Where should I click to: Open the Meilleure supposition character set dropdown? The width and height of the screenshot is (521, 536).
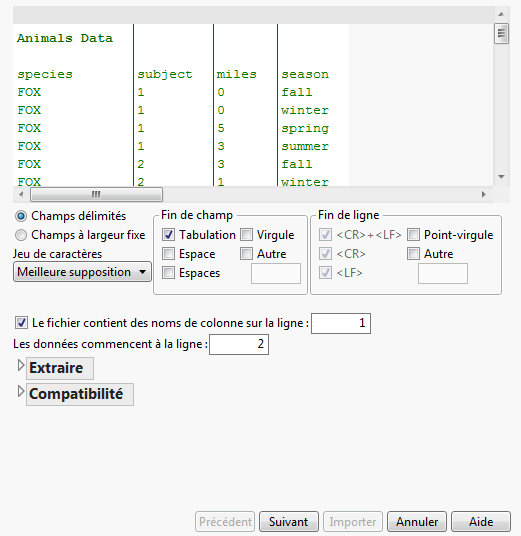[x=82, y=272]
